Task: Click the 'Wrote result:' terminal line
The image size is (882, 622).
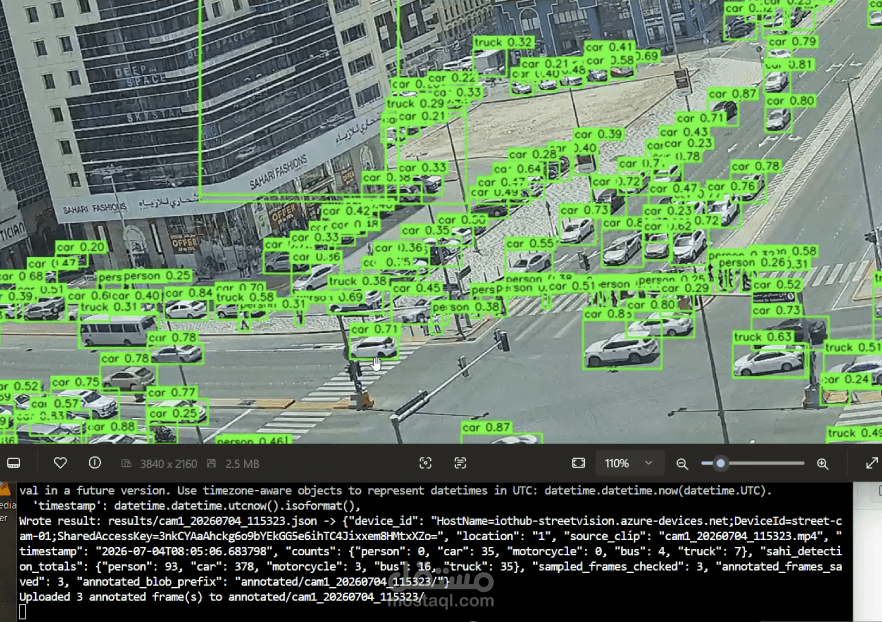Action: coord(430,521)
